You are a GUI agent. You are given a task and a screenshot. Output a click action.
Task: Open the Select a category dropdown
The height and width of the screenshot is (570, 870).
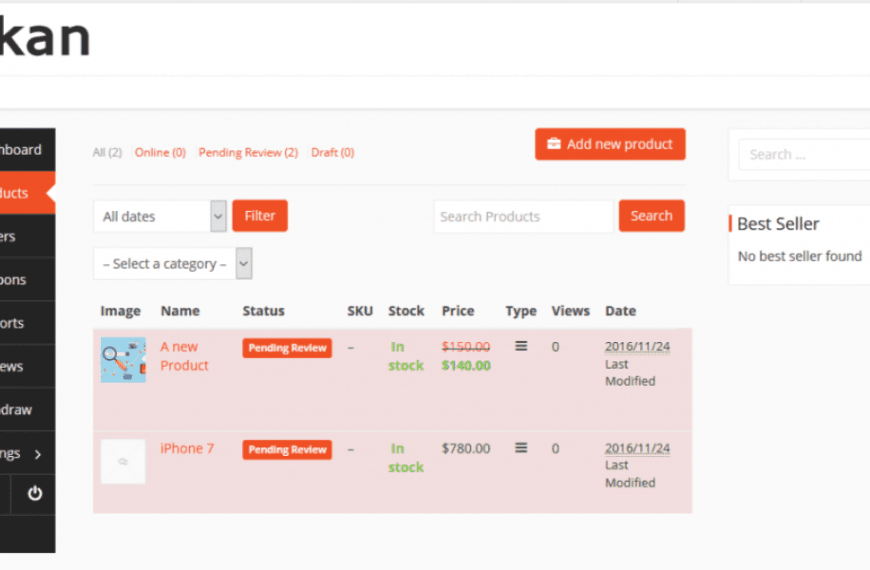172,264
